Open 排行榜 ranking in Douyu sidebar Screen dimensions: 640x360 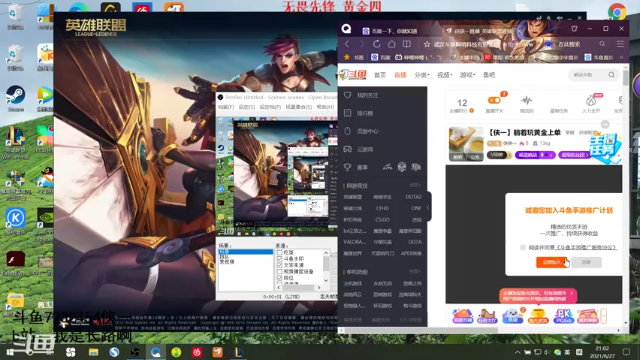pos(364,113)
